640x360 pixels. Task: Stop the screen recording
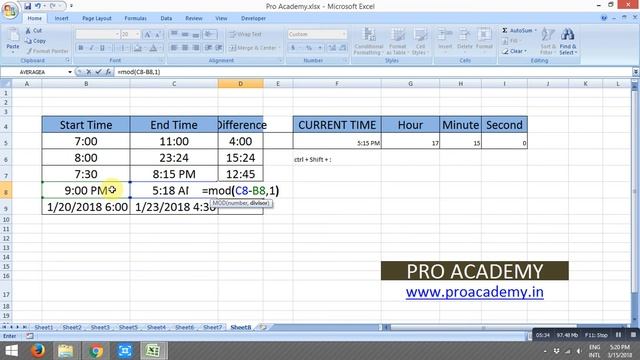coord(633,335)
